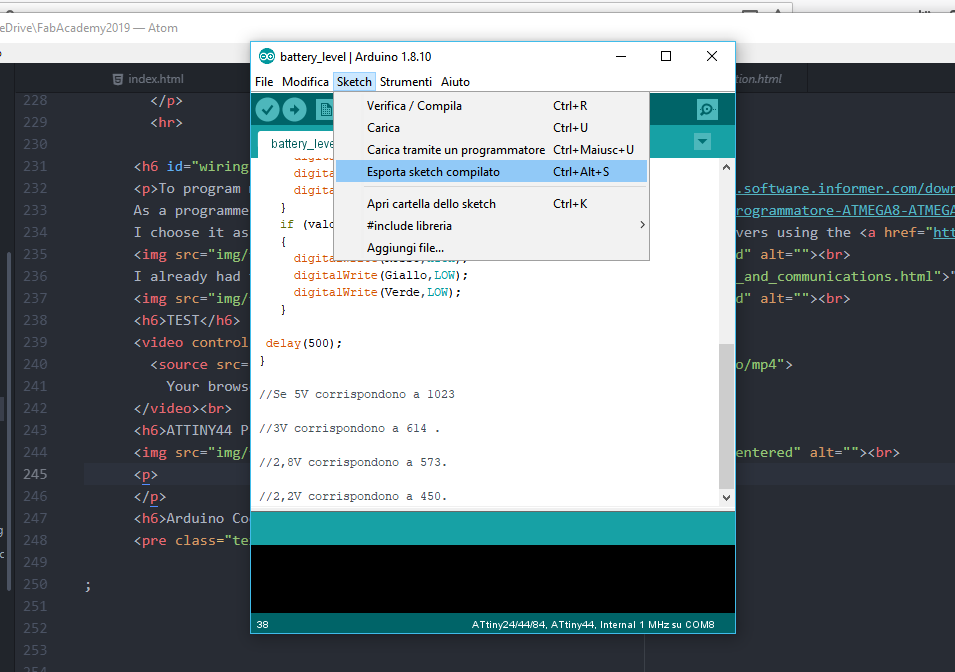The image size is (955, 672).
Task: Open the Strumenti menu
Action: click(406, 82)
